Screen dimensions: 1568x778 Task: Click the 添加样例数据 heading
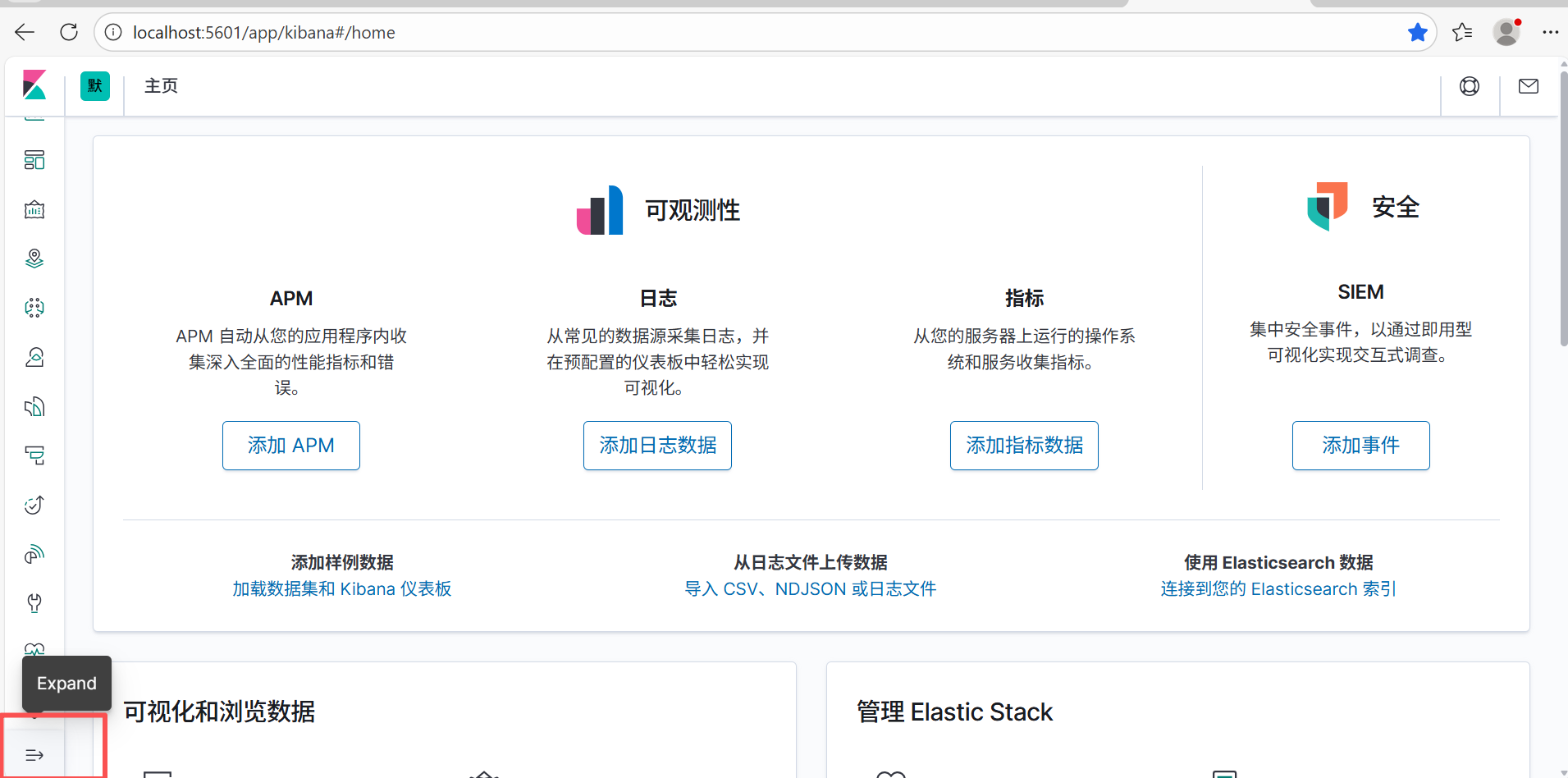pos(342,563)
